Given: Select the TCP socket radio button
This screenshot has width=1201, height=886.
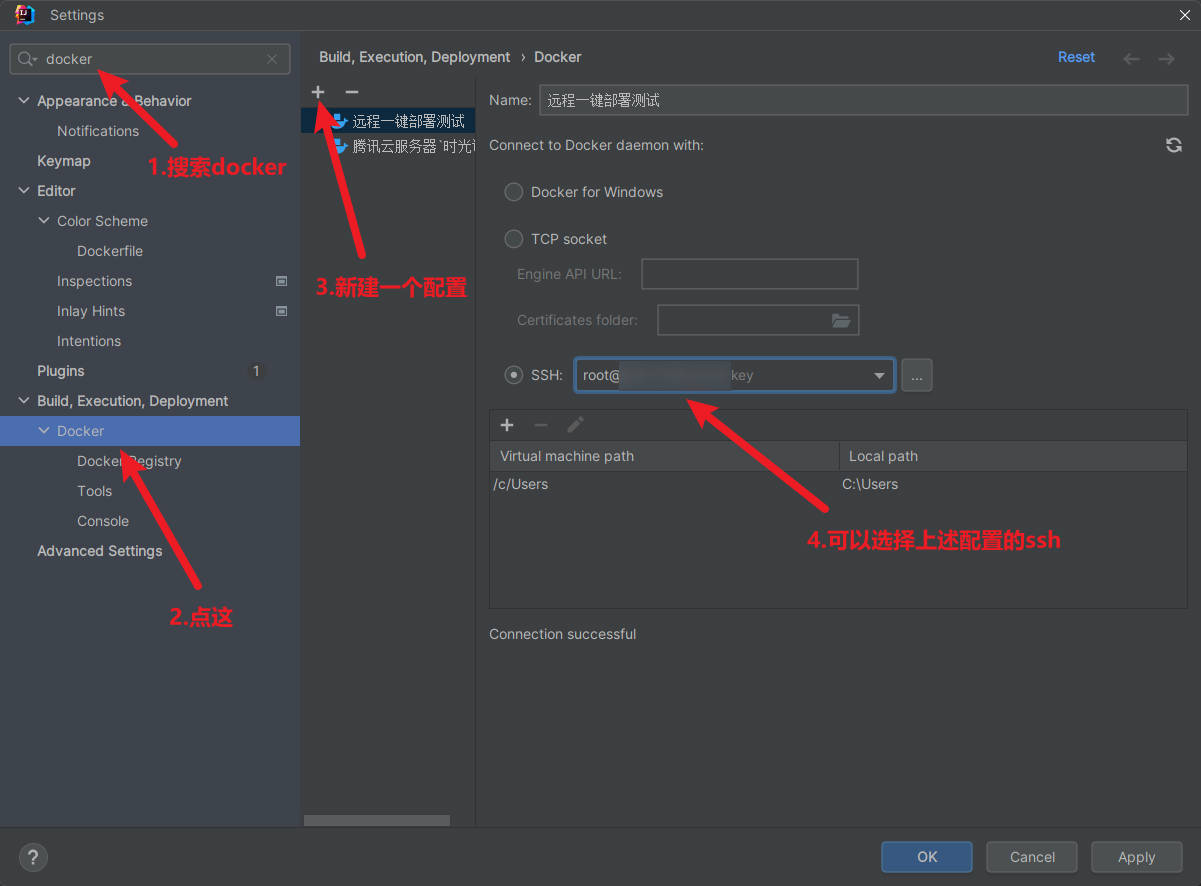Looking at the screenshot, I should click(514, 239).
